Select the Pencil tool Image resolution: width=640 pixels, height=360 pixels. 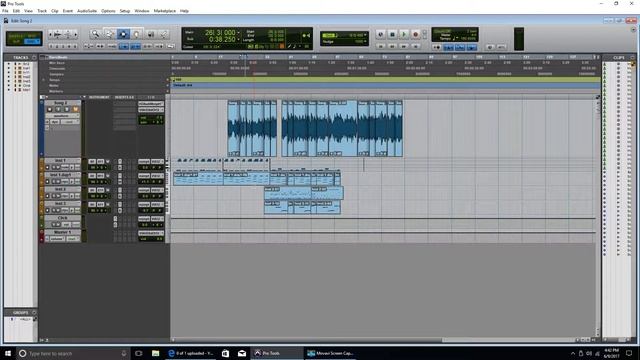(x=164, y=34)
